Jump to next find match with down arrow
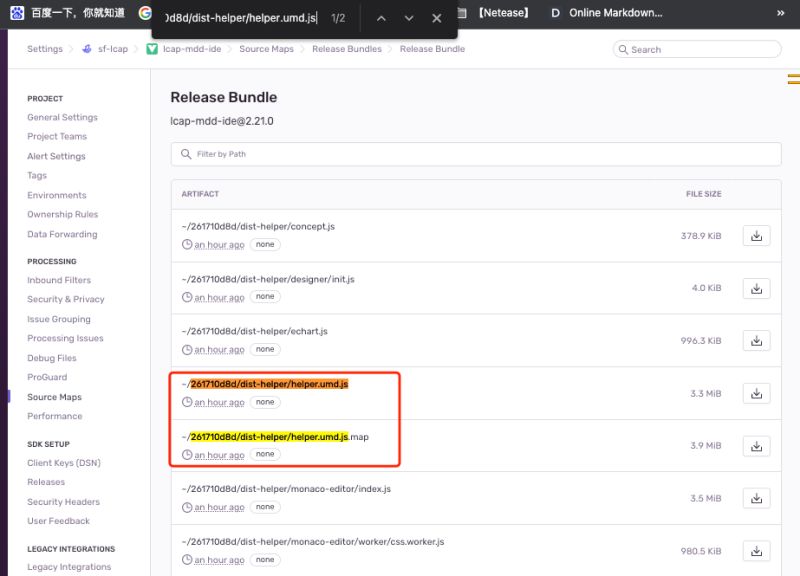This screenshot has width=800, height=576. [408, 18]
